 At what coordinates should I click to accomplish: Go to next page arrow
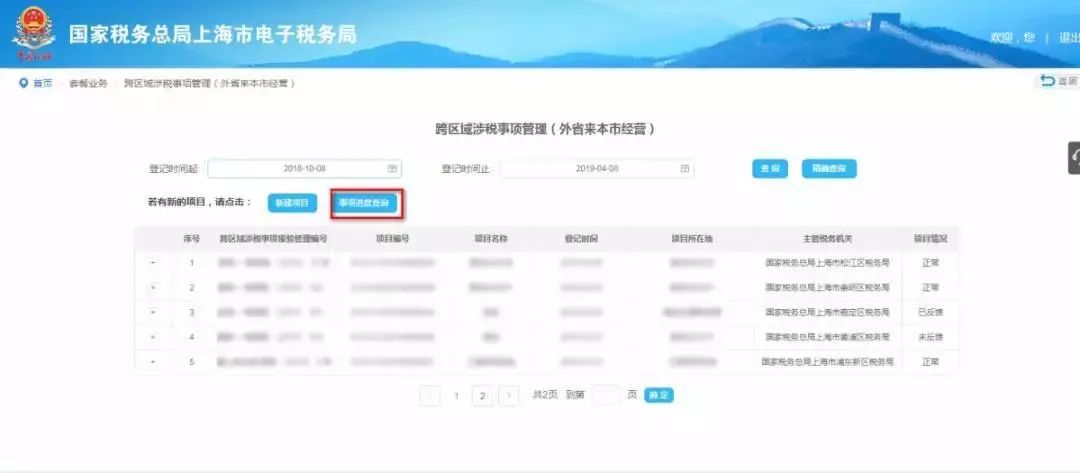[508, 396]
